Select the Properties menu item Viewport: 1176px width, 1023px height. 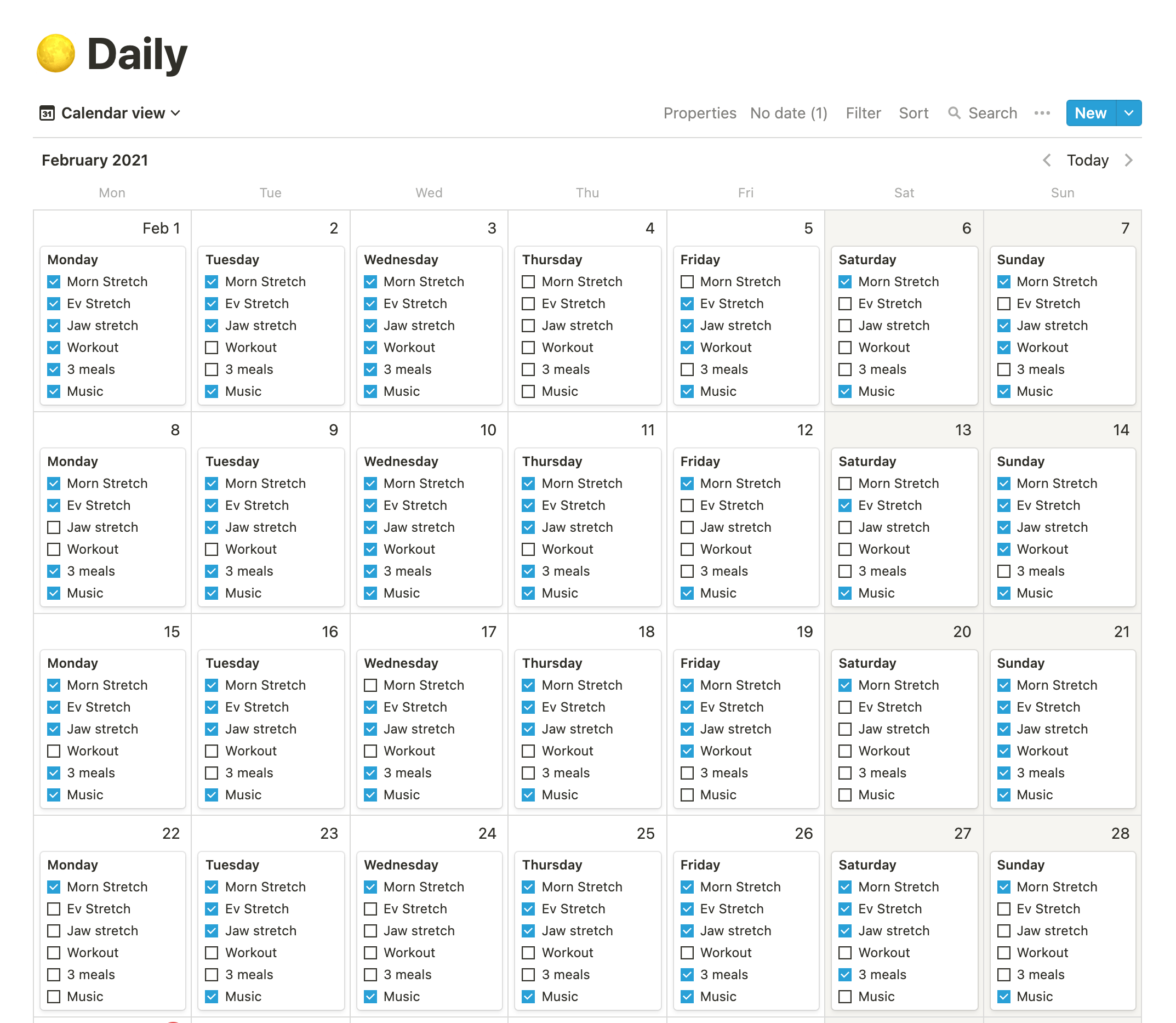700,113
